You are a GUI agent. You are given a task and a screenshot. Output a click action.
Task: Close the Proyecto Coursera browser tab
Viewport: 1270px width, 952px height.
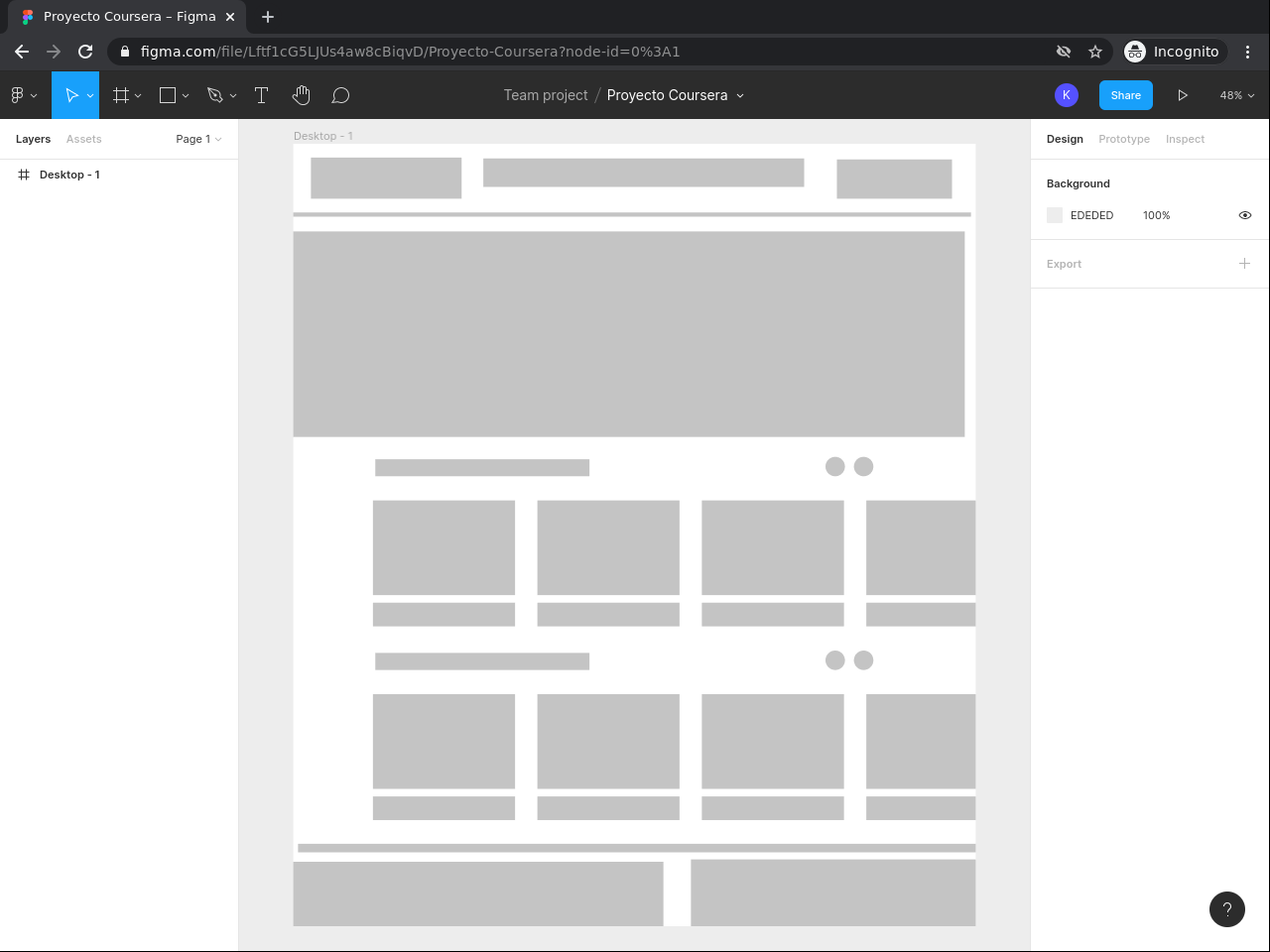[231, 17]
